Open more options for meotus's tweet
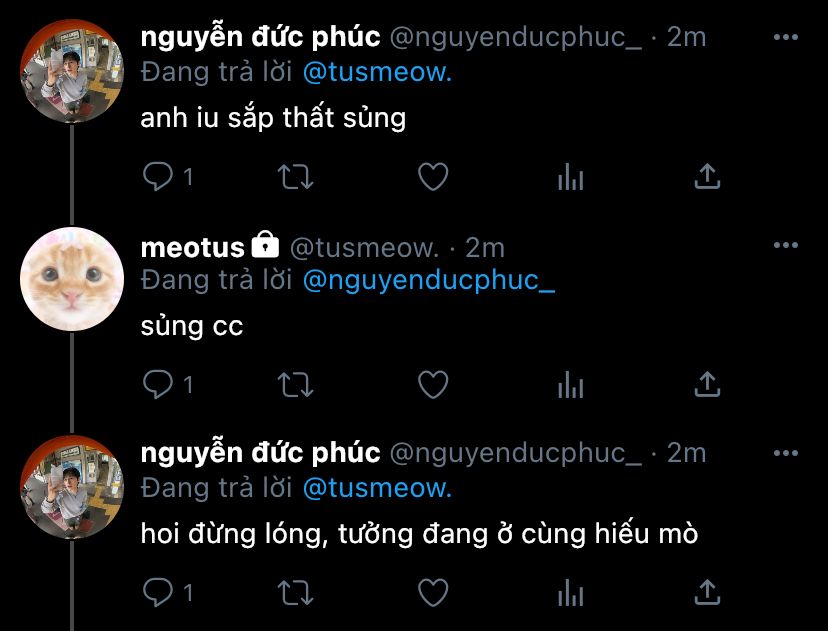 (786, 246)
